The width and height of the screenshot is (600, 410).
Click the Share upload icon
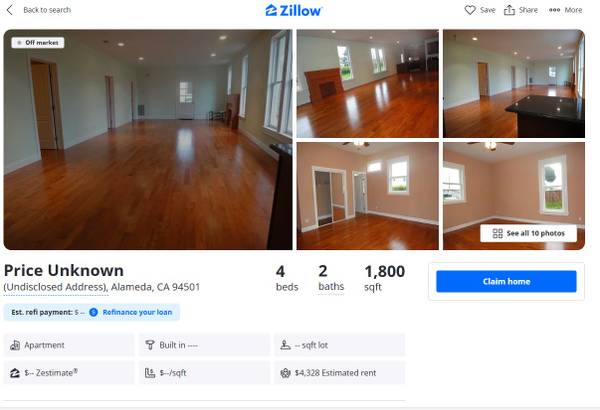509,10
